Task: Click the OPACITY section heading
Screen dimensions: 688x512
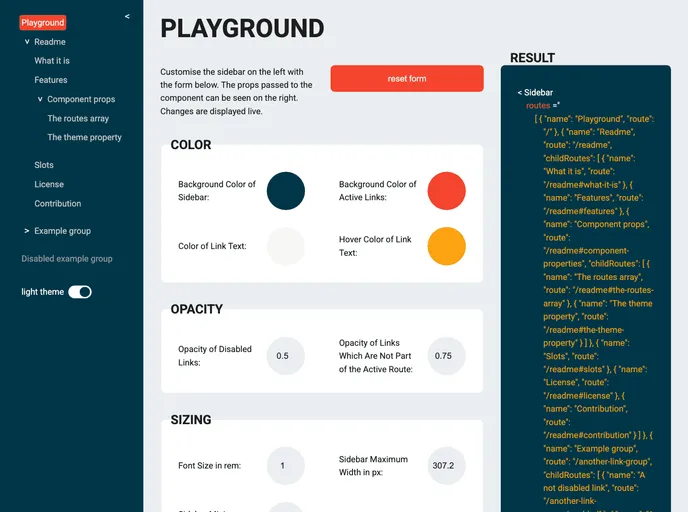Action: [x=197, y=309]
